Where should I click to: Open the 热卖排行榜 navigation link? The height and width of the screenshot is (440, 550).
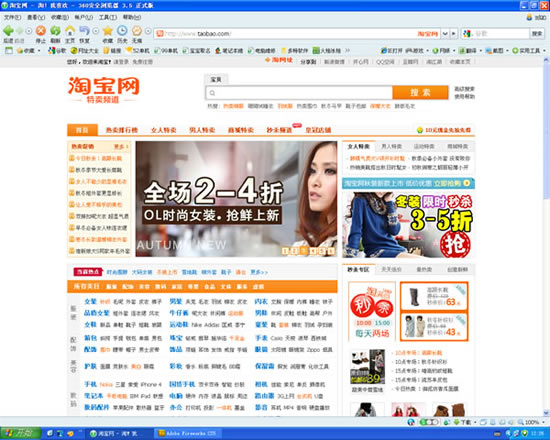pos(122,130)
